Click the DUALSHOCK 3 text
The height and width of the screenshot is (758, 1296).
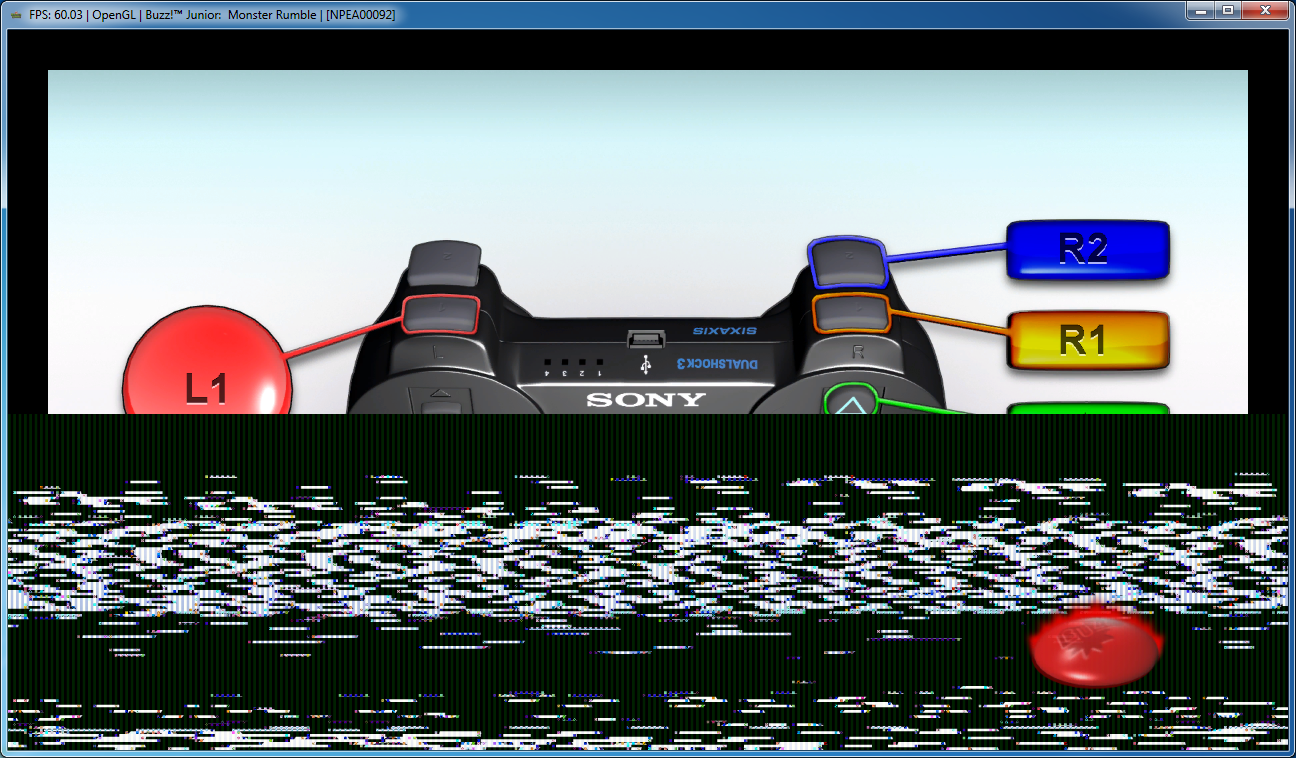click(x=717, y=364)
